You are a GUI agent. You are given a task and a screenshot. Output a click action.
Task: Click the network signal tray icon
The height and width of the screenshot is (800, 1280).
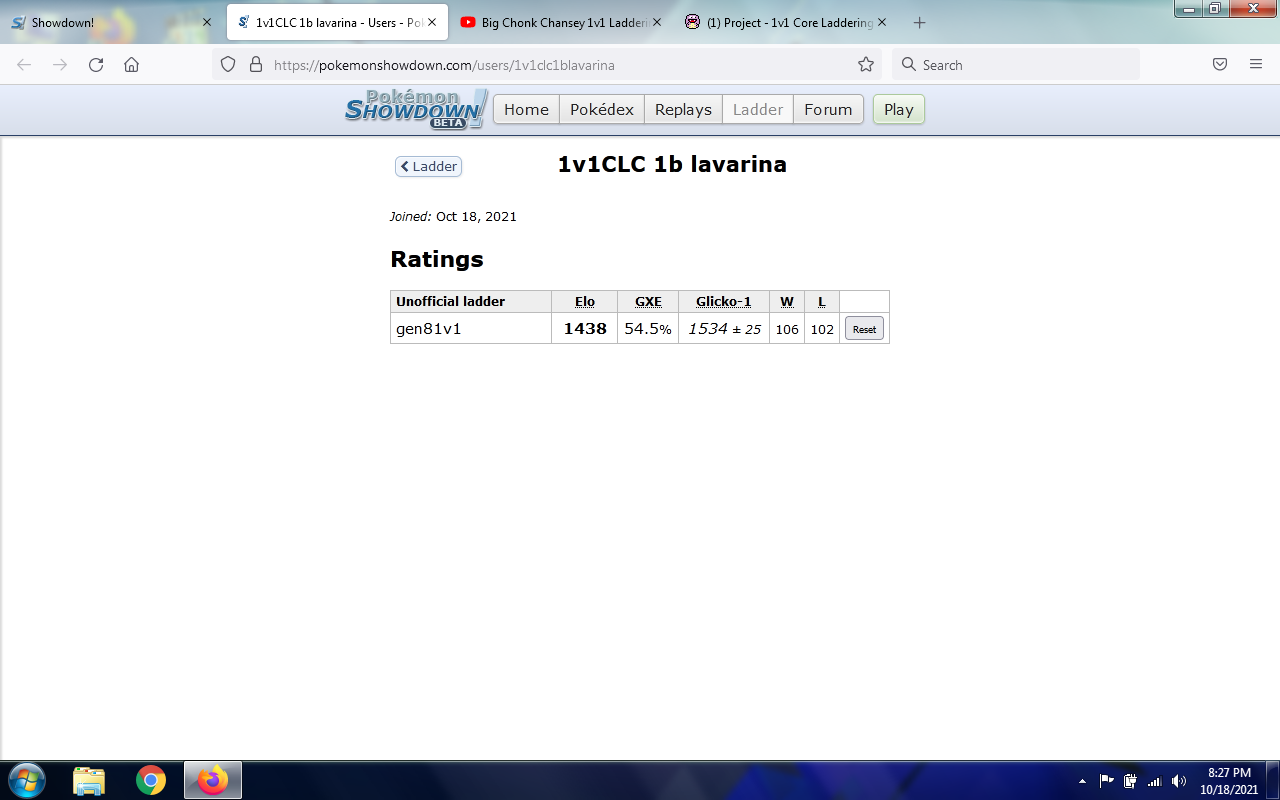point(1154,781)
